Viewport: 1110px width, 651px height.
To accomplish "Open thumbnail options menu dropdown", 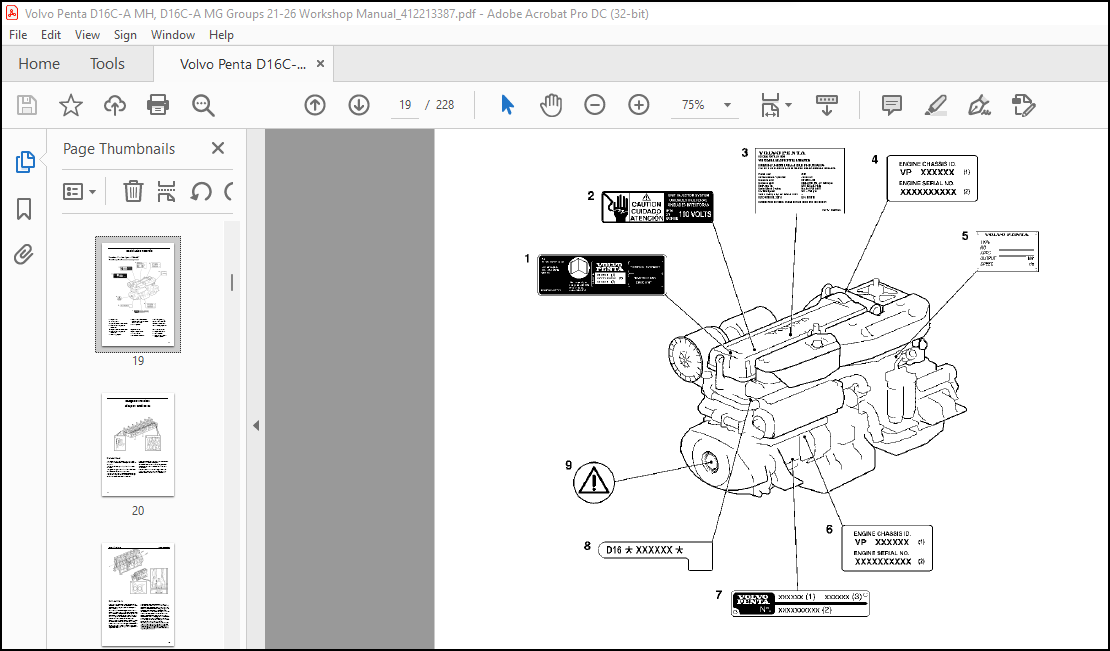I will 80,191.
